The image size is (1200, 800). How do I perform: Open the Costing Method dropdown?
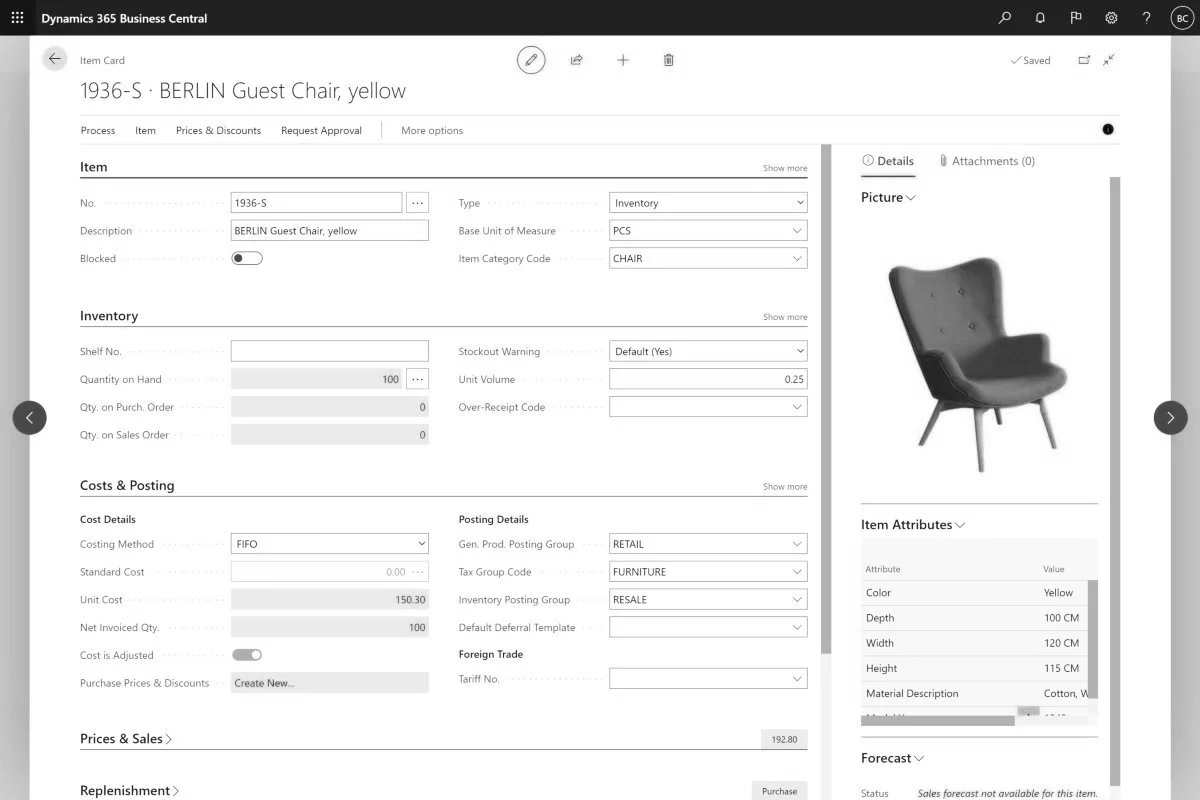coord(330,544)
